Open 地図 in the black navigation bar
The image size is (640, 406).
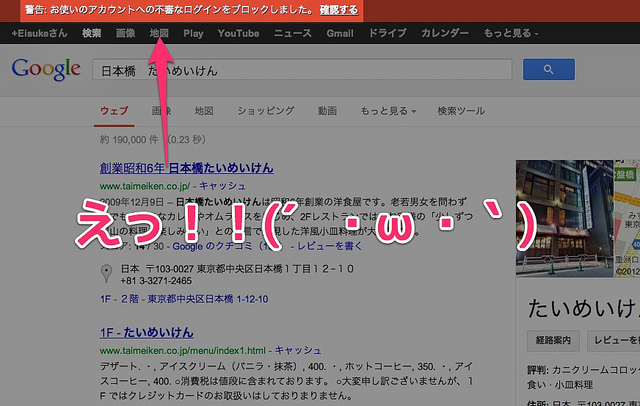click(159, 33)
